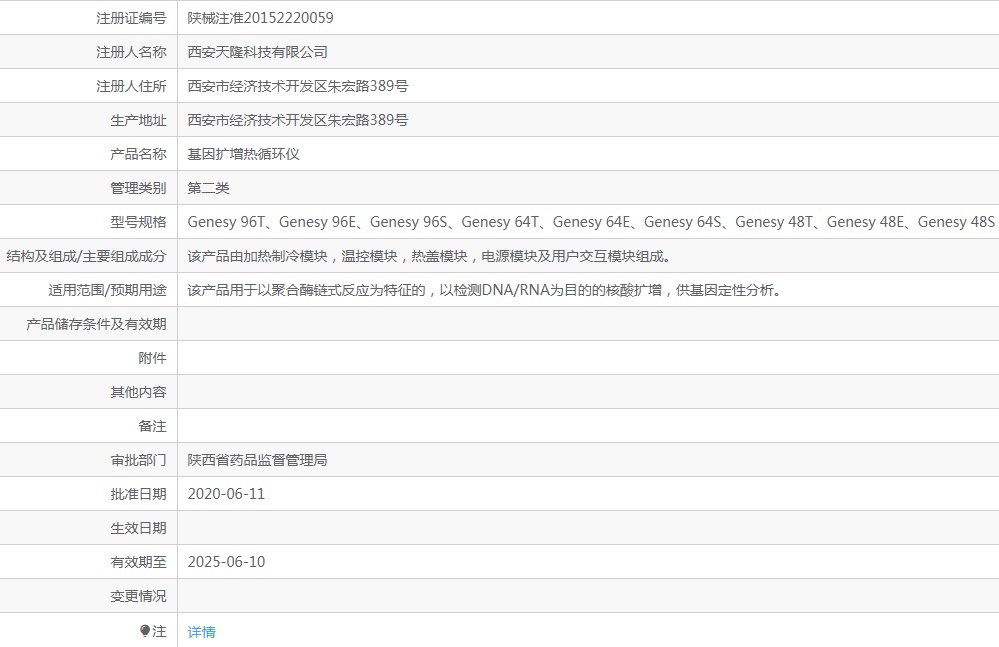Click the 第二类 management category value
This screenshot has height=647, width=999.
(208, 188)
